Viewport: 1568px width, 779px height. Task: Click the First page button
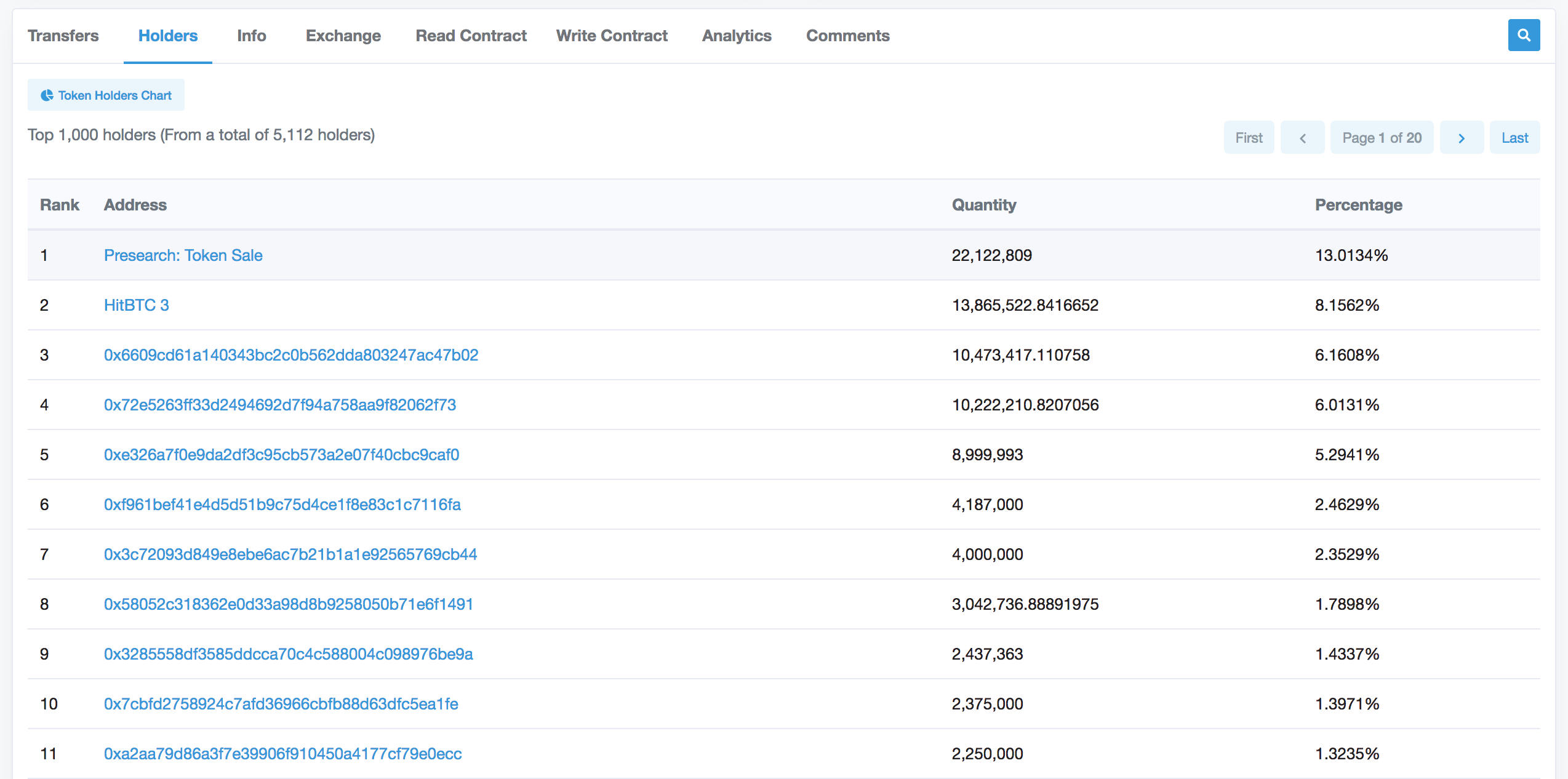coord(1248,138)
